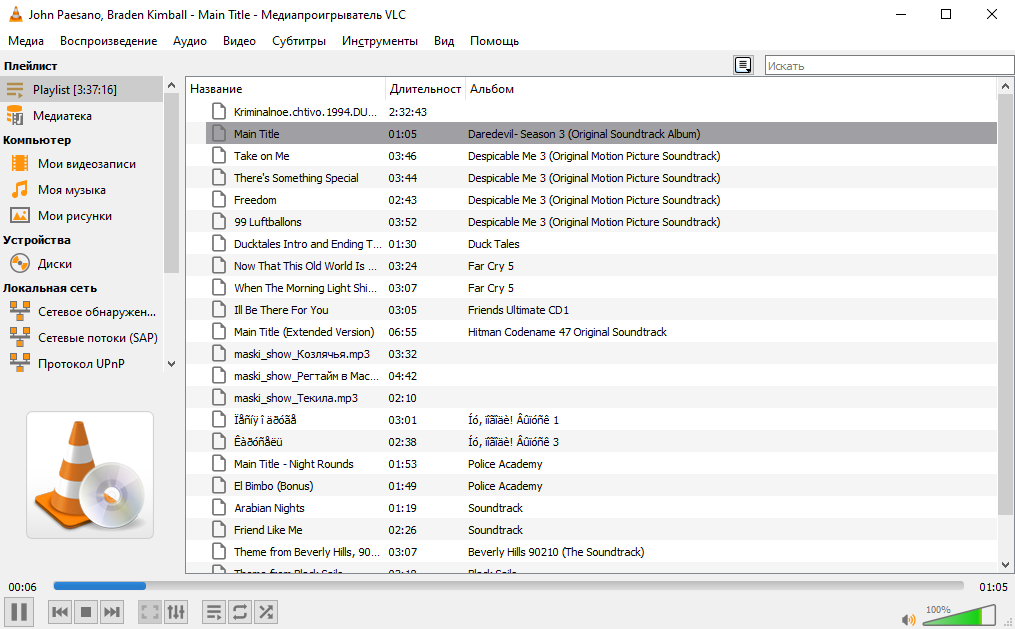Viewport: 1015px width, 629px height.
Task: Select Сетевые потоки (SAP)
Action: click(82, 337)
